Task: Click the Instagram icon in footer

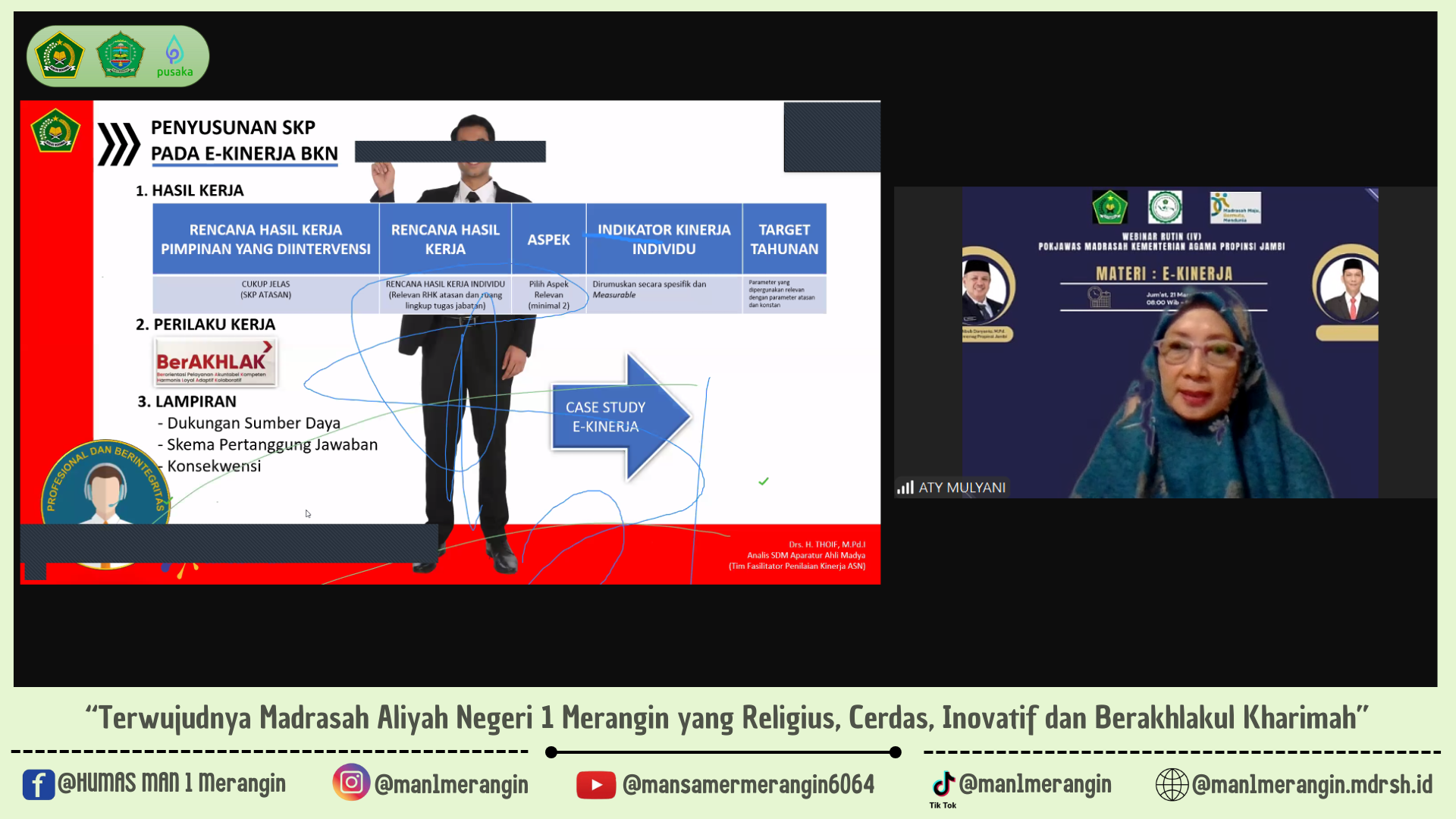Action: [350, 782]
